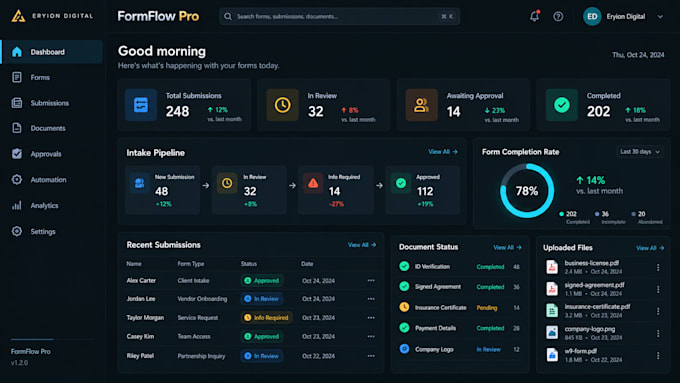680x383 pixels.
Task: Open the notifications bell
Action: point(534,16)
